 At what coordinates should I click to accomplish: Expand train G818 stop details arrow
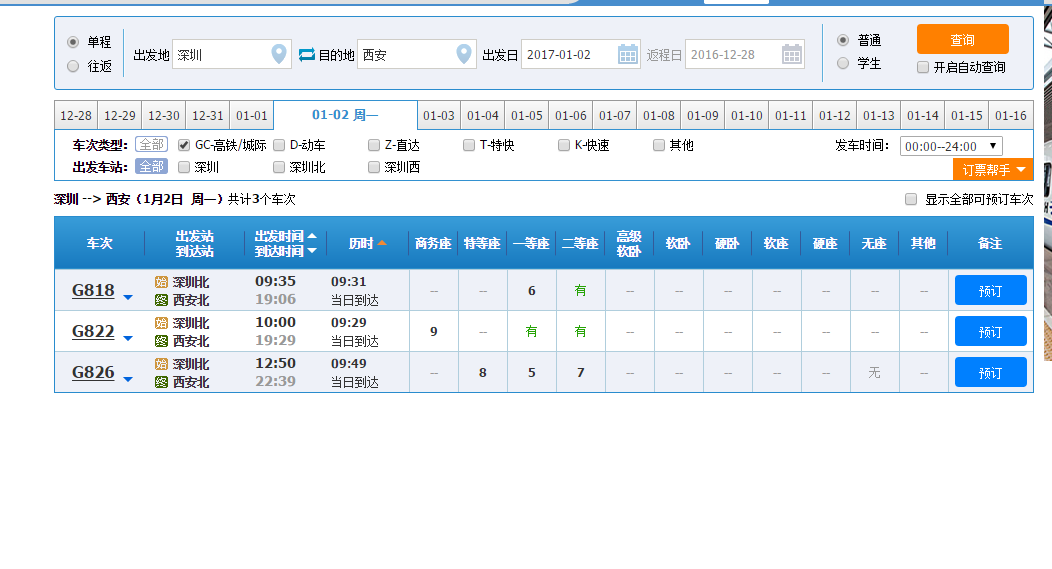point(127,297)
